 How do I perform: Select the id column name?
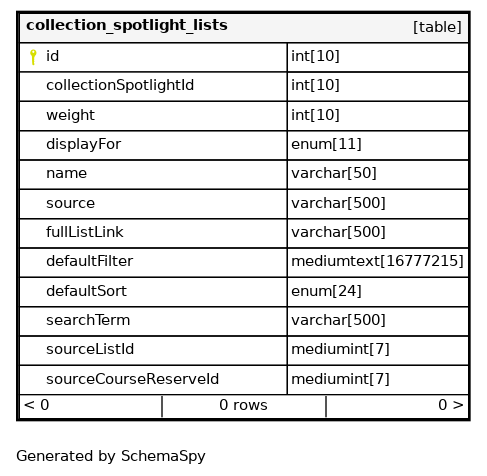52,56
